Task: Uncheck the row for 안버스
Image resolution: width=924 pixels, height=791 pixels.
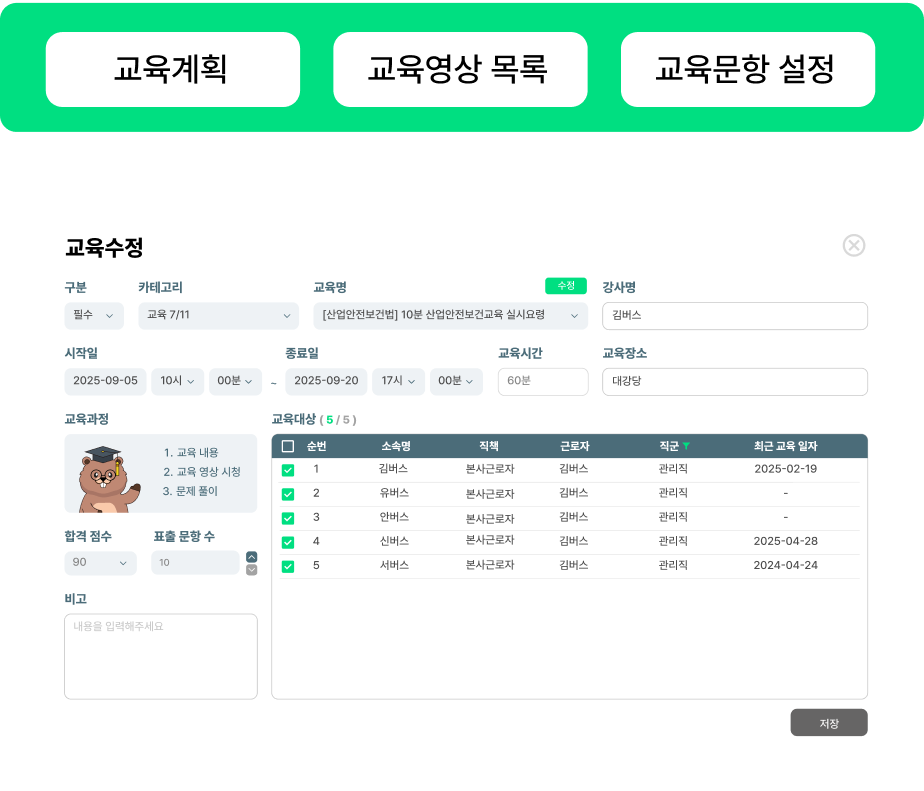Action: (x=288, y=518)
